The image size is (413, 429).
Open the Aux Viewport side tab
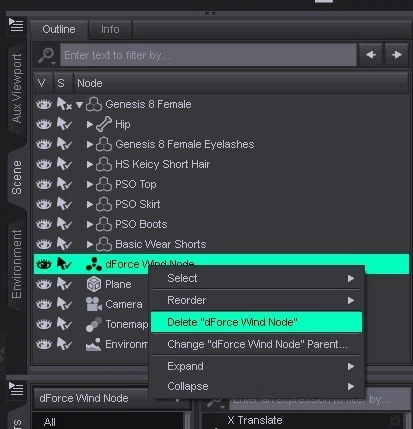[x=17, y=88]
